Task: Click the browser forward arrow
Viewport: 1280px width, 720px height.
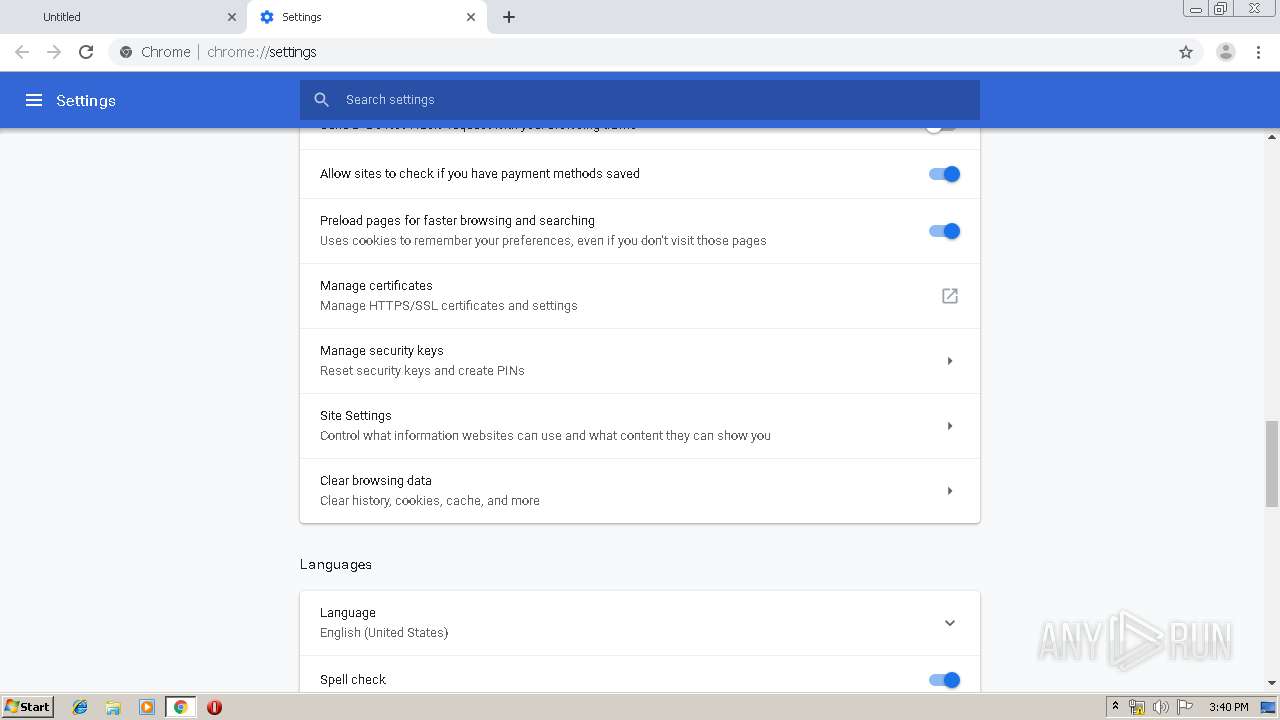Action: pyautogui.click(x=54, y=52)
